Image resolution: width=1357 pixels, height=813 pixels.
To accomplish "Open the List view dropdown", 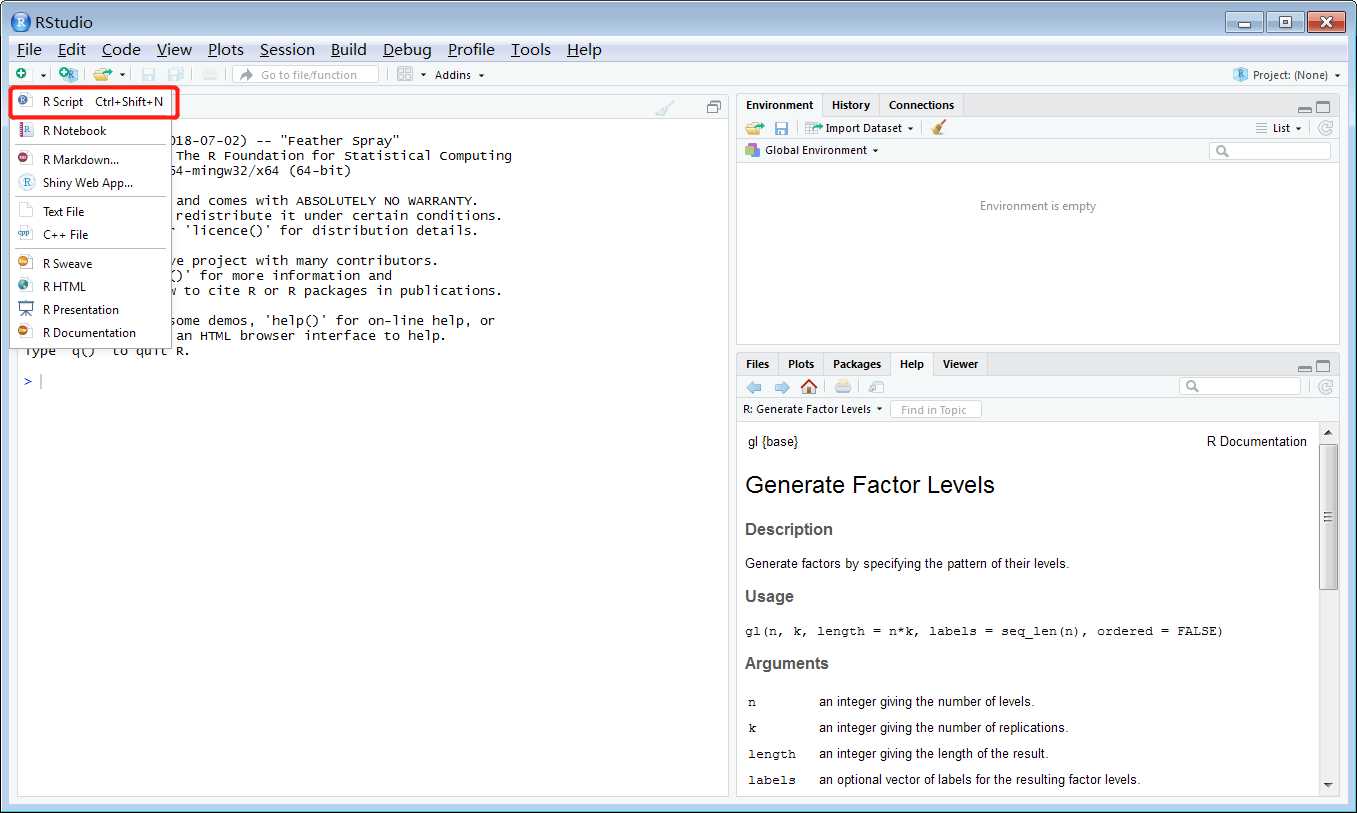I will pyautogui.click(x=1279, y=128).
